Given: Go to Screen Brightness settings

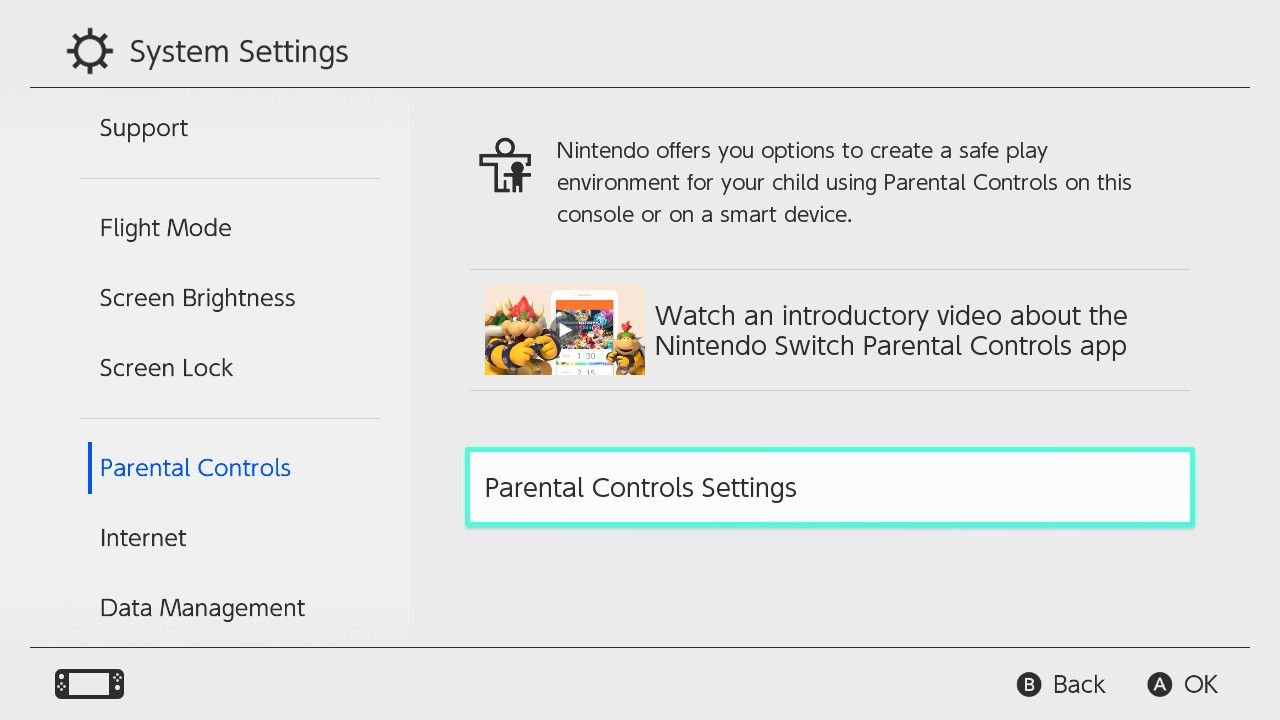Looking at the screenshot, I should pos(198,298).
